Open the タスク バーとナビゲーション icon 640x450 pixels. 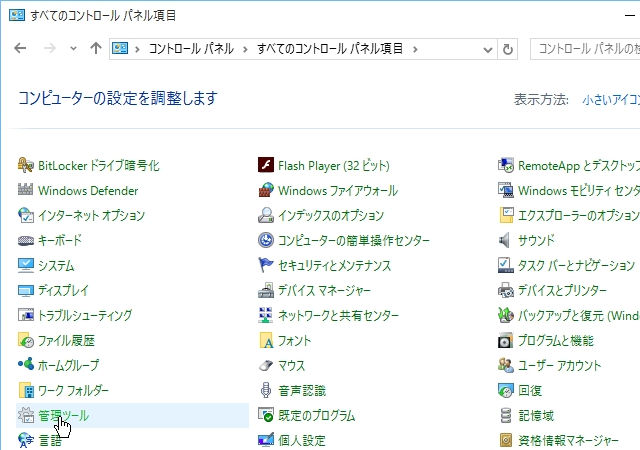506,265
